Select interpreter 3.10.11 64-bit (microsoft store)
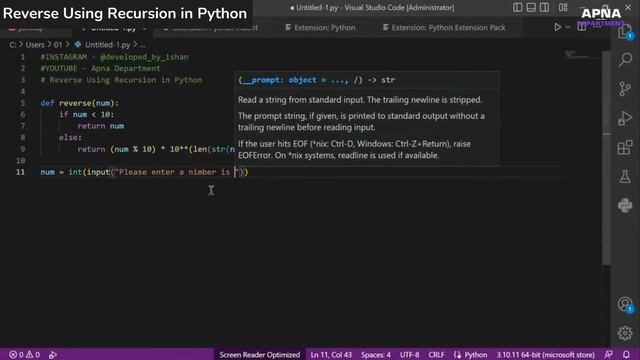The height and width of the screenshot is (360, 640). coord(545,354)
